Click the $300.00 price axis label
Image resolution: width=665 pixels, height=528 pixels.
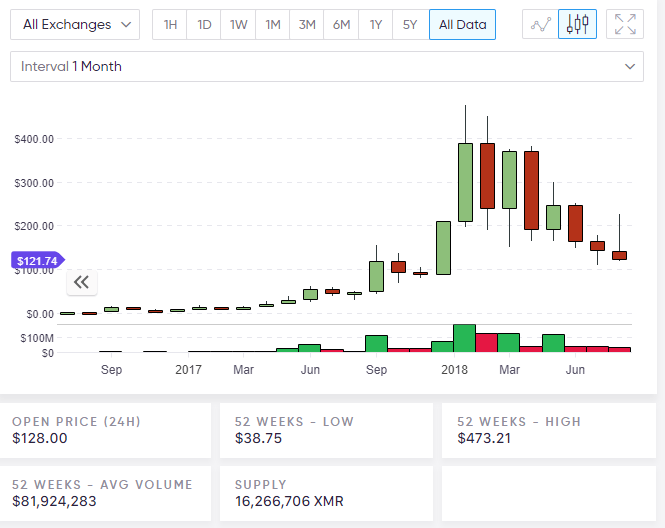coord(34,183)
